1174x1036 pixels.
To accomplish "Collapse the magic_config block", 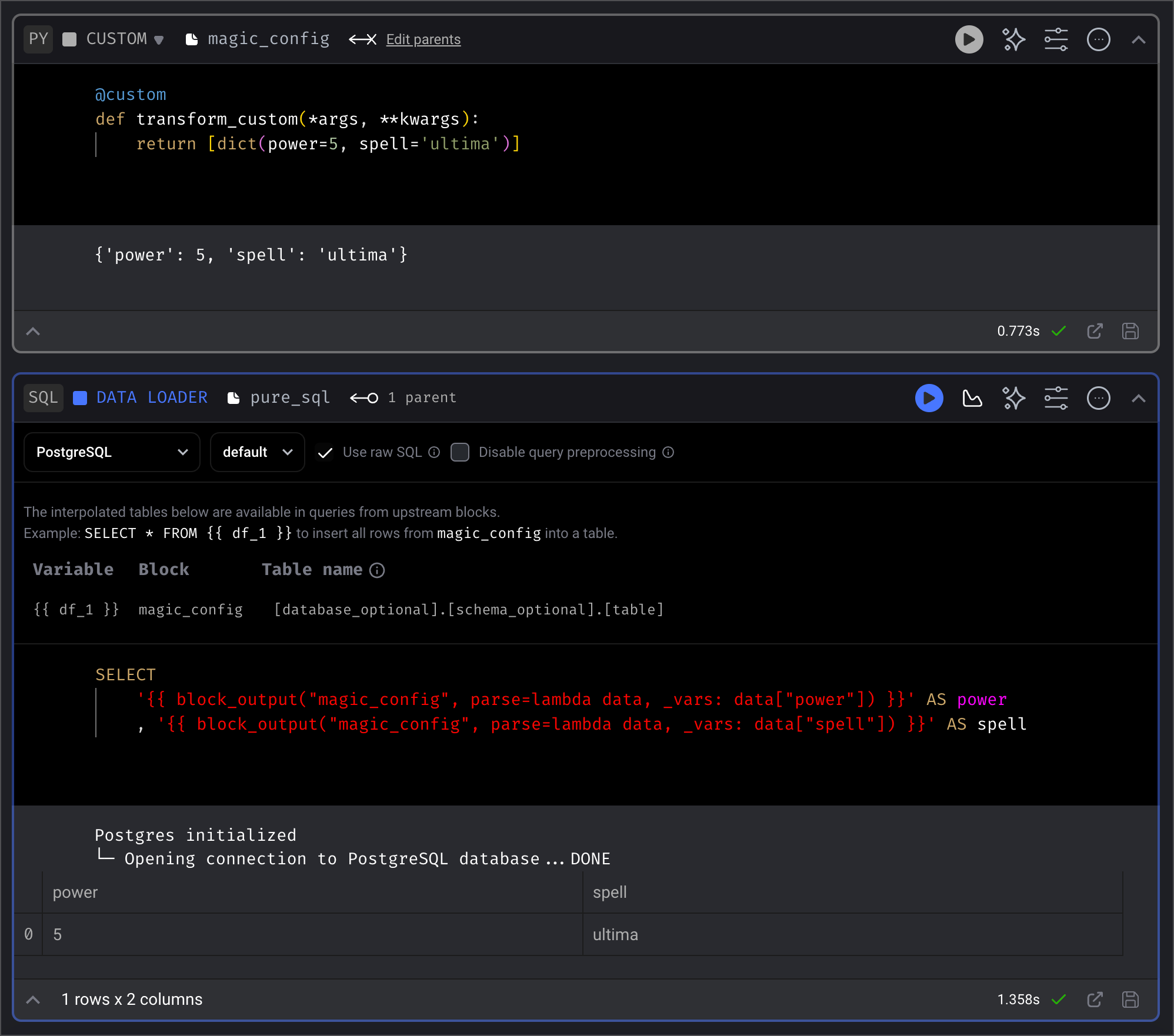I will click(1138, 39).
